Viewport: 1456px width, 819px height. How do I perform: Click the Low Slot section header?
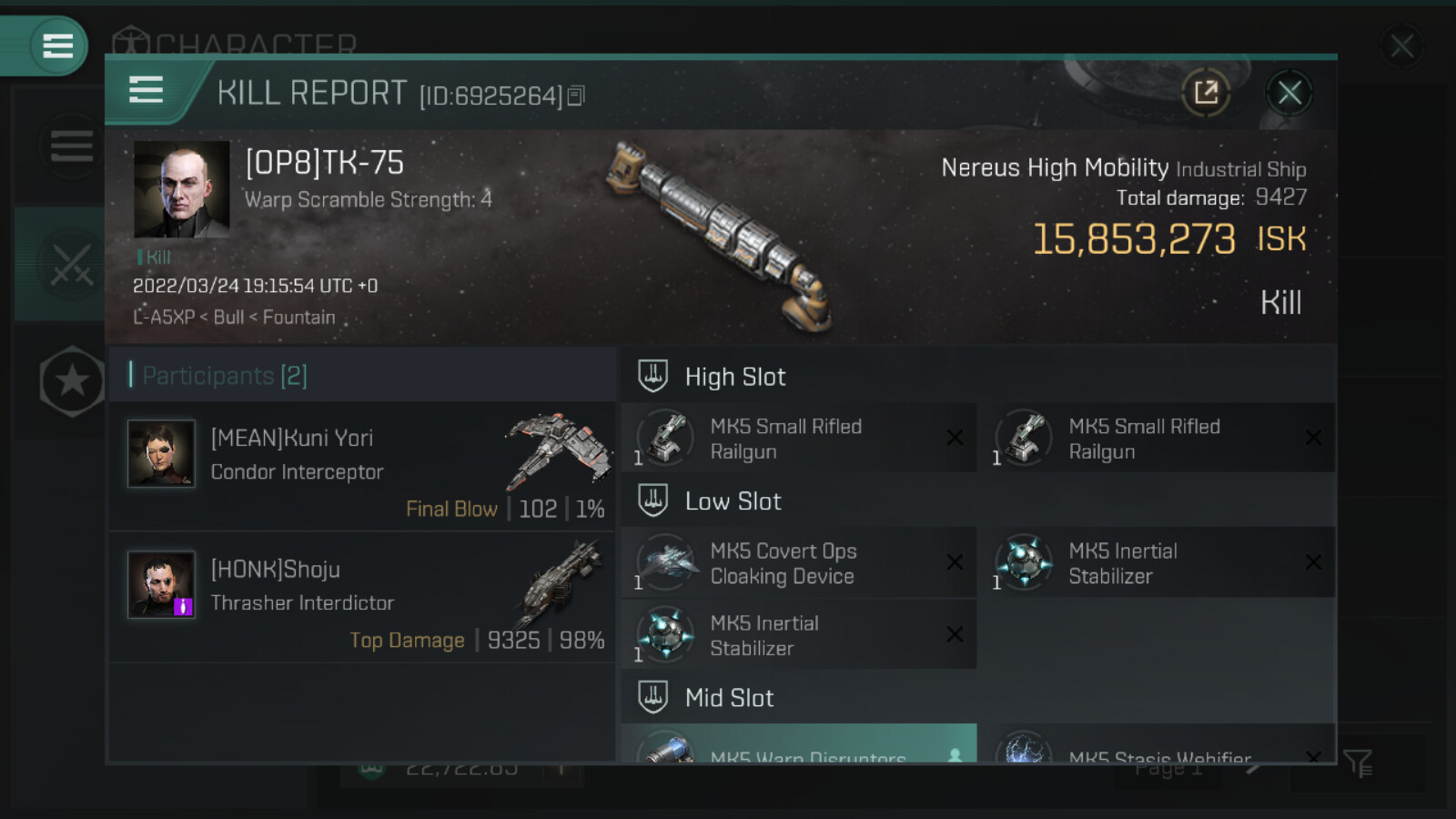click(733, 501)
